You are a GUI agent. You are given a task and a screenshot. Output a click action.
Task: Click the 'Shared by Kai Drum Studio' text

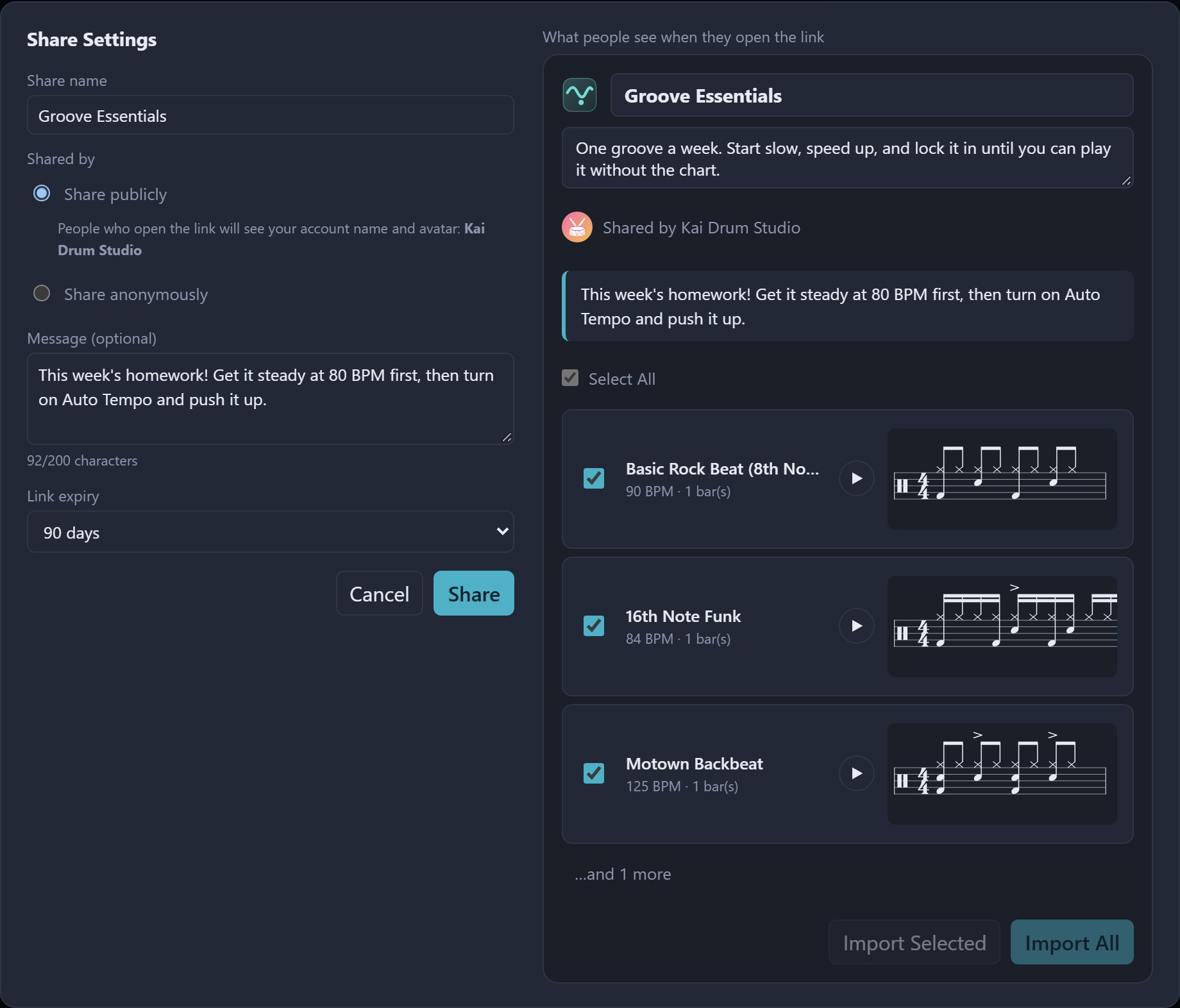pos(701,228)
